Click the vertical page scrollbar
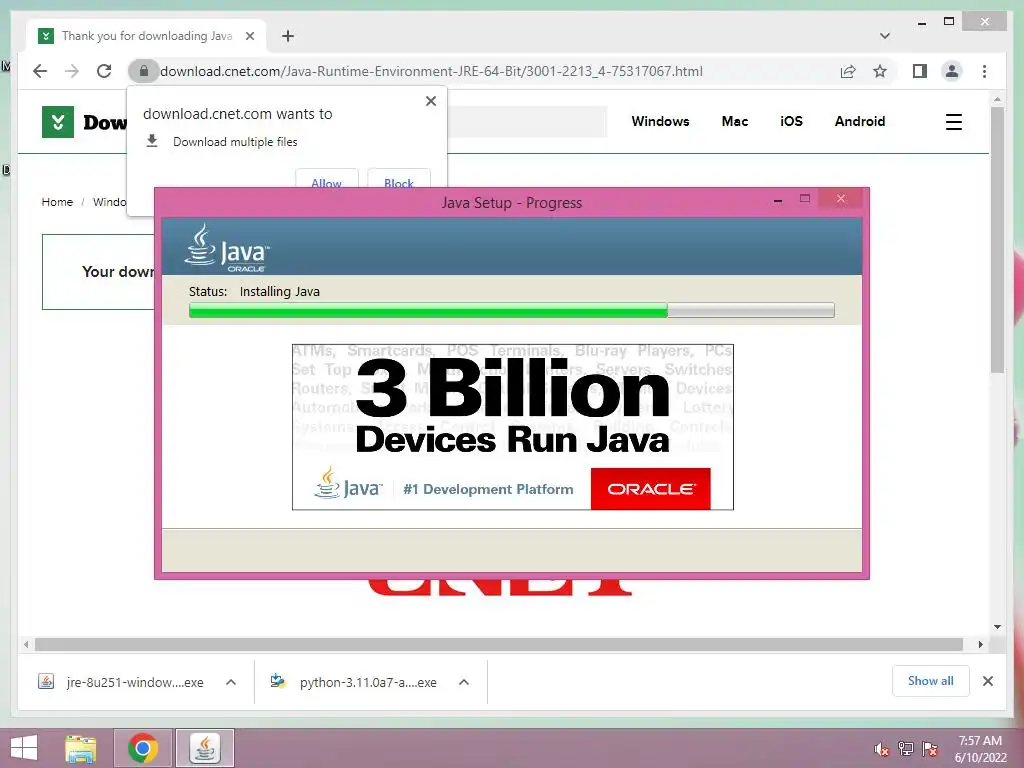 (x=997, y=240)
